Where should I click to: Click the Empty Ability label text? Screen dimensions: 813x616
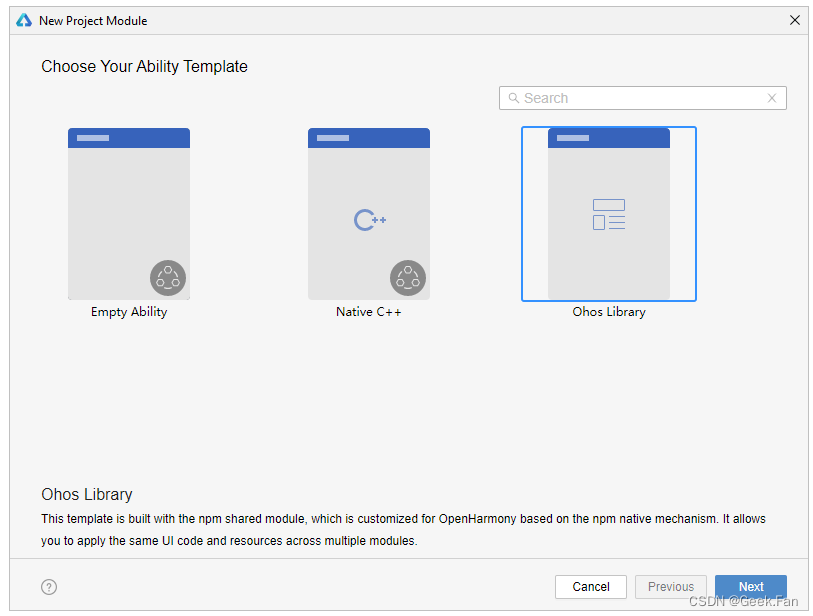(x=128, y=311)
